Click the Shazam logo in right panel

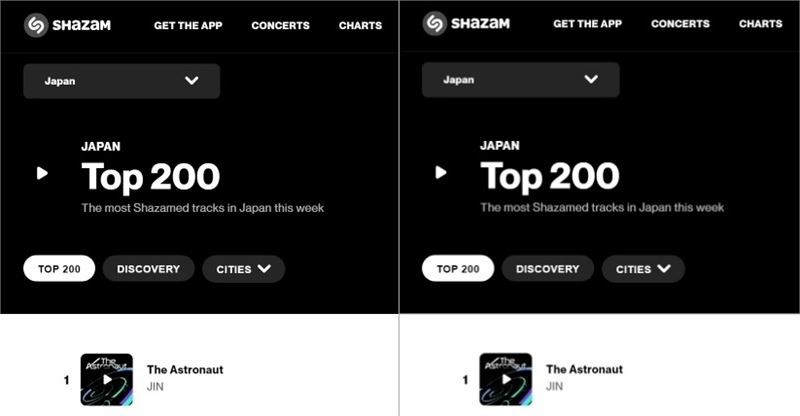[x=466, y=23]
